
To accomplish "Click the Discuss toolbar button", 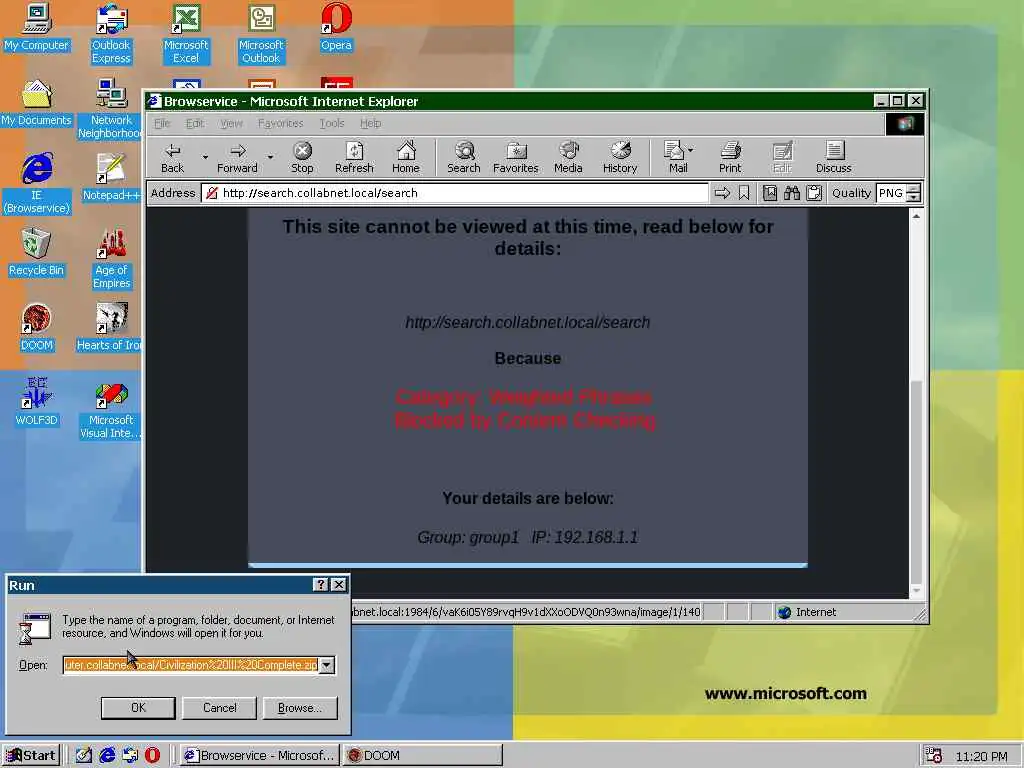I will point(833,157).
